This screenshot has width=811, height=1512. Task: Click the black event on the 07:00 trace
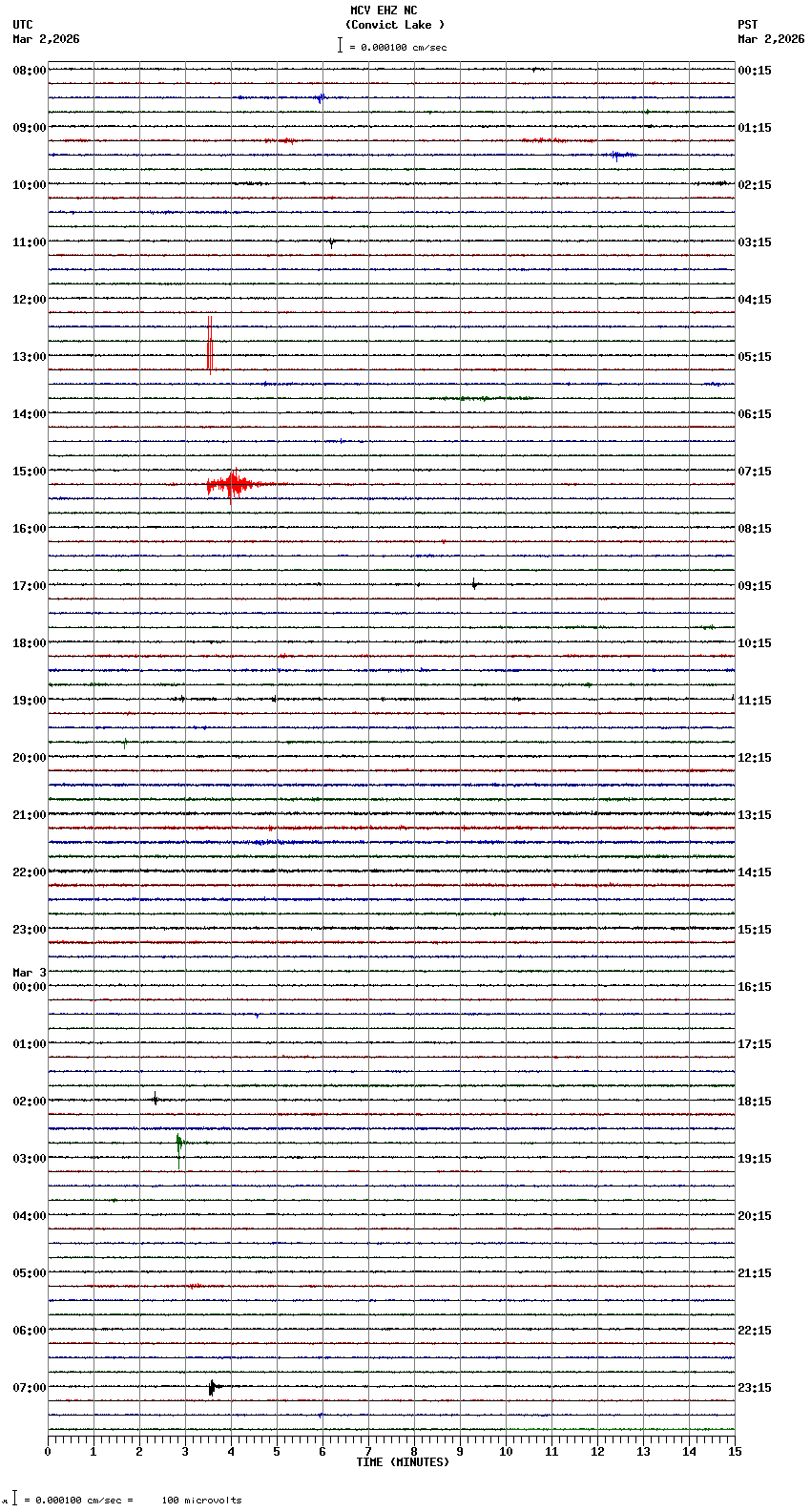tap(213, 1387)
